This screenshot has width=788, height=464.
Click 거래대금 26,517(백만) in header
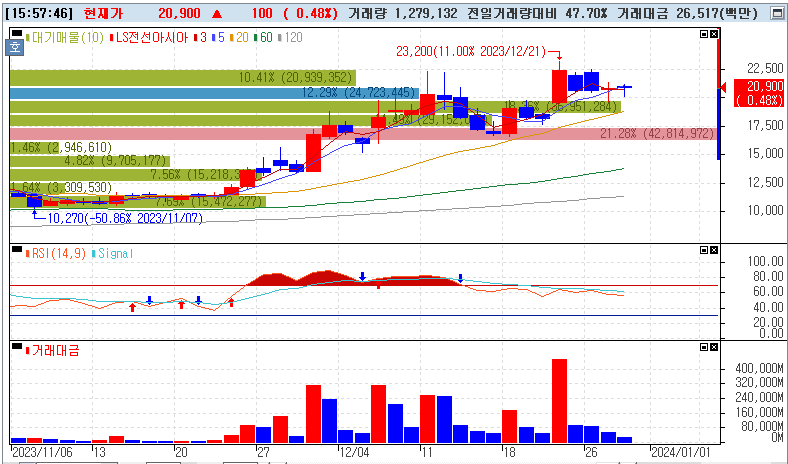[687, 14]
